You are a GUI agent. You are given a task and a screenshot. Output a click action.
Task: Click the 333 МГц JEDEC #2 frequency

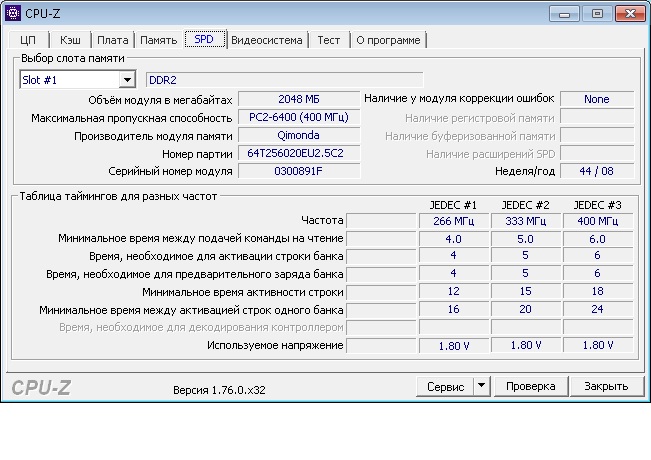click(525, 221)
